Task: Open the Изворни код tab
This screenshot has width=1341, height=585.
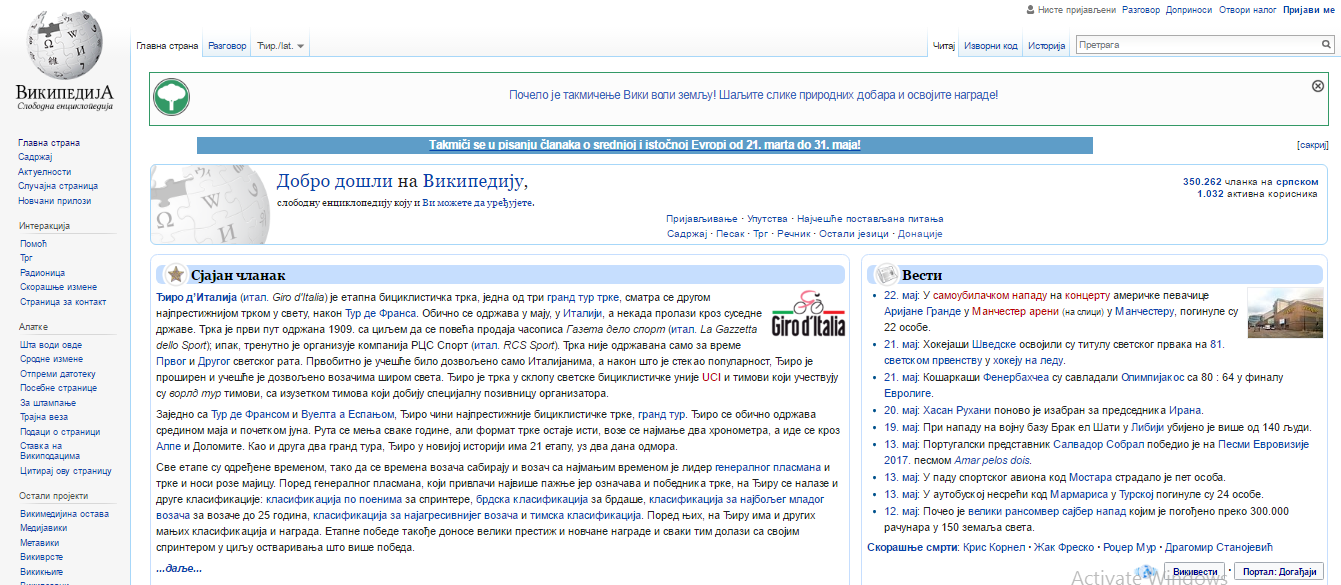Action: pyautogui.click(x=991, y=46)
